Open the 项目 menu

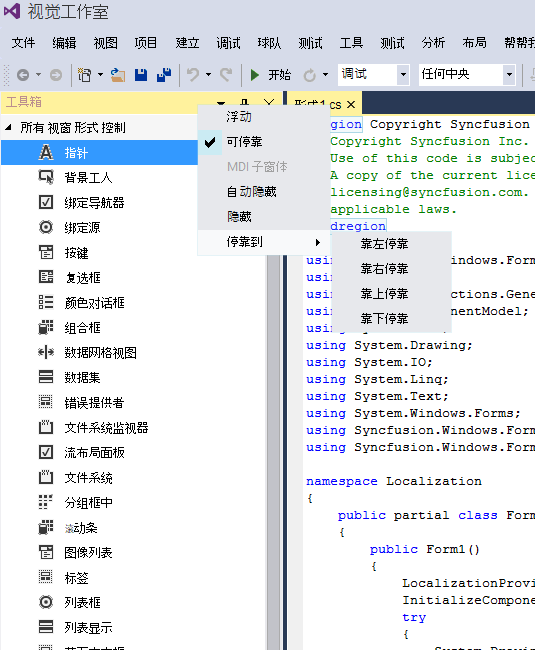[x=146, y=43]
